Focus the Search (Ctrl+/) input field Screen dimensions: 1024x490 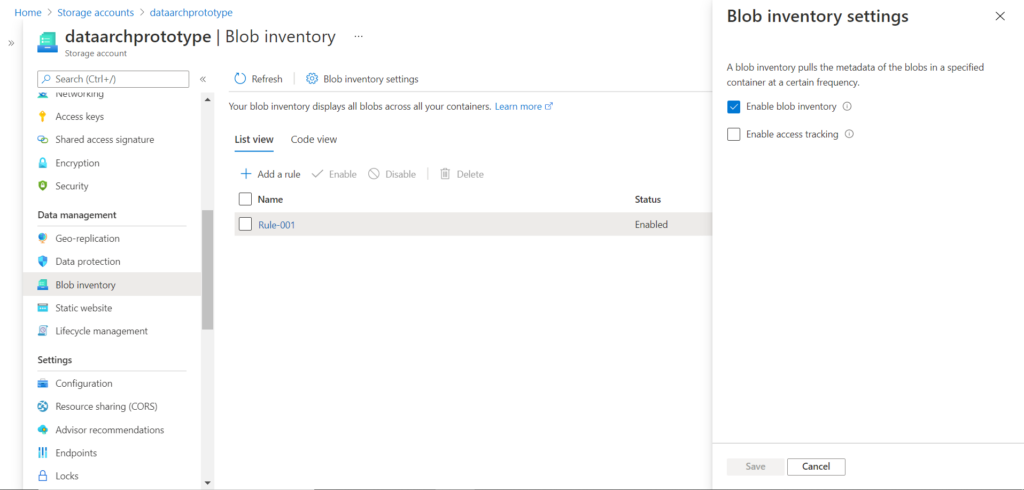[113, 79]
